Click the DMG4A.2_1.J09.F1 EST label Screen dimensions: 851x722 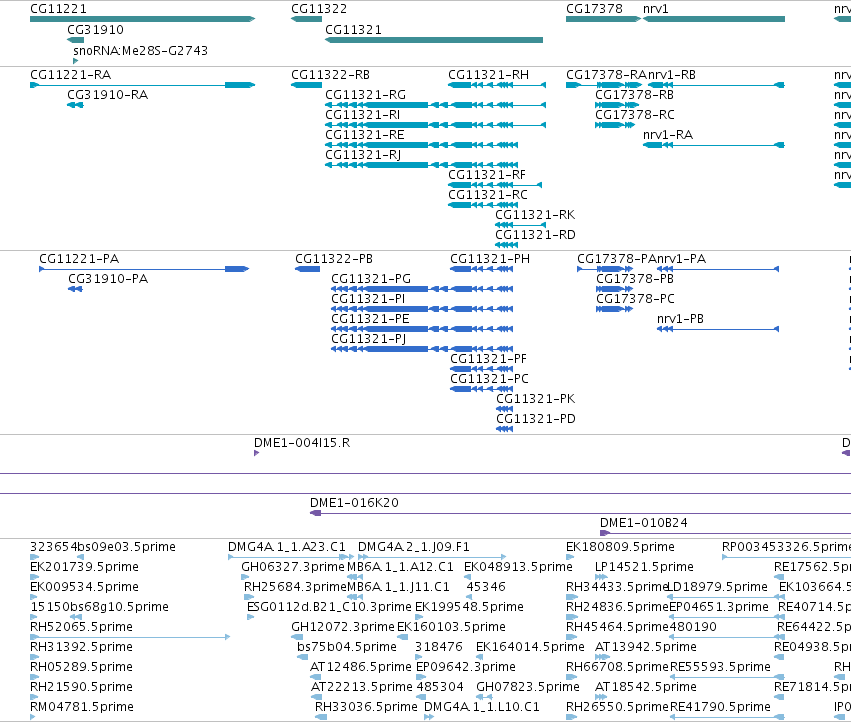[414, 547]
